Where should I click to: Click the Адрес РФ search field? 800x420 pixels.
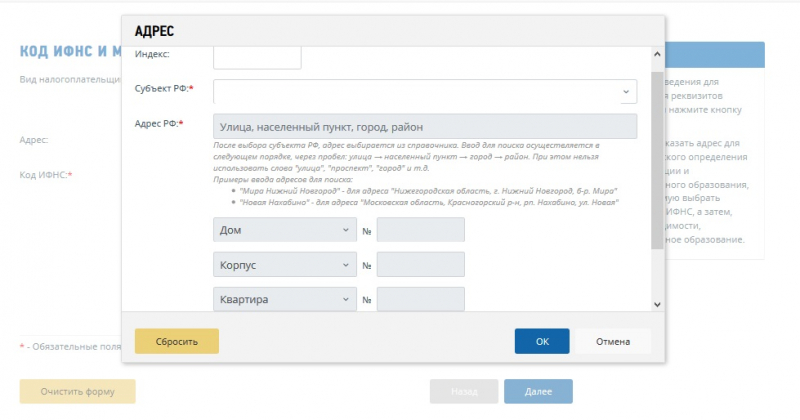[x=425, y=127]
